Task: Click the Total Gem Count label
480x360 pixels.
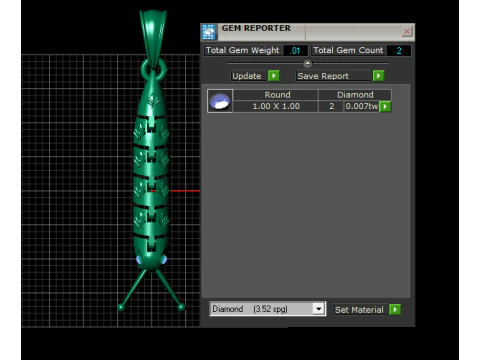Action: click(x=348, y=50)
